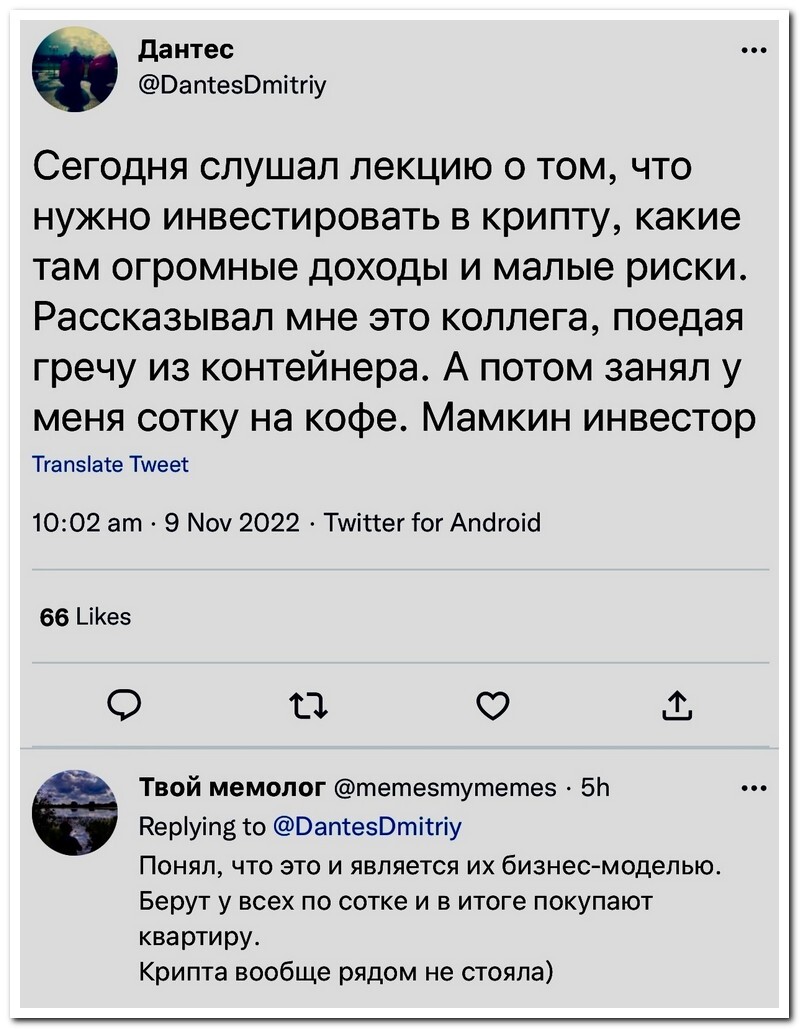Click the Твой мемолог display name
This screenshot has width=800, height=1029.
point(233,787)
